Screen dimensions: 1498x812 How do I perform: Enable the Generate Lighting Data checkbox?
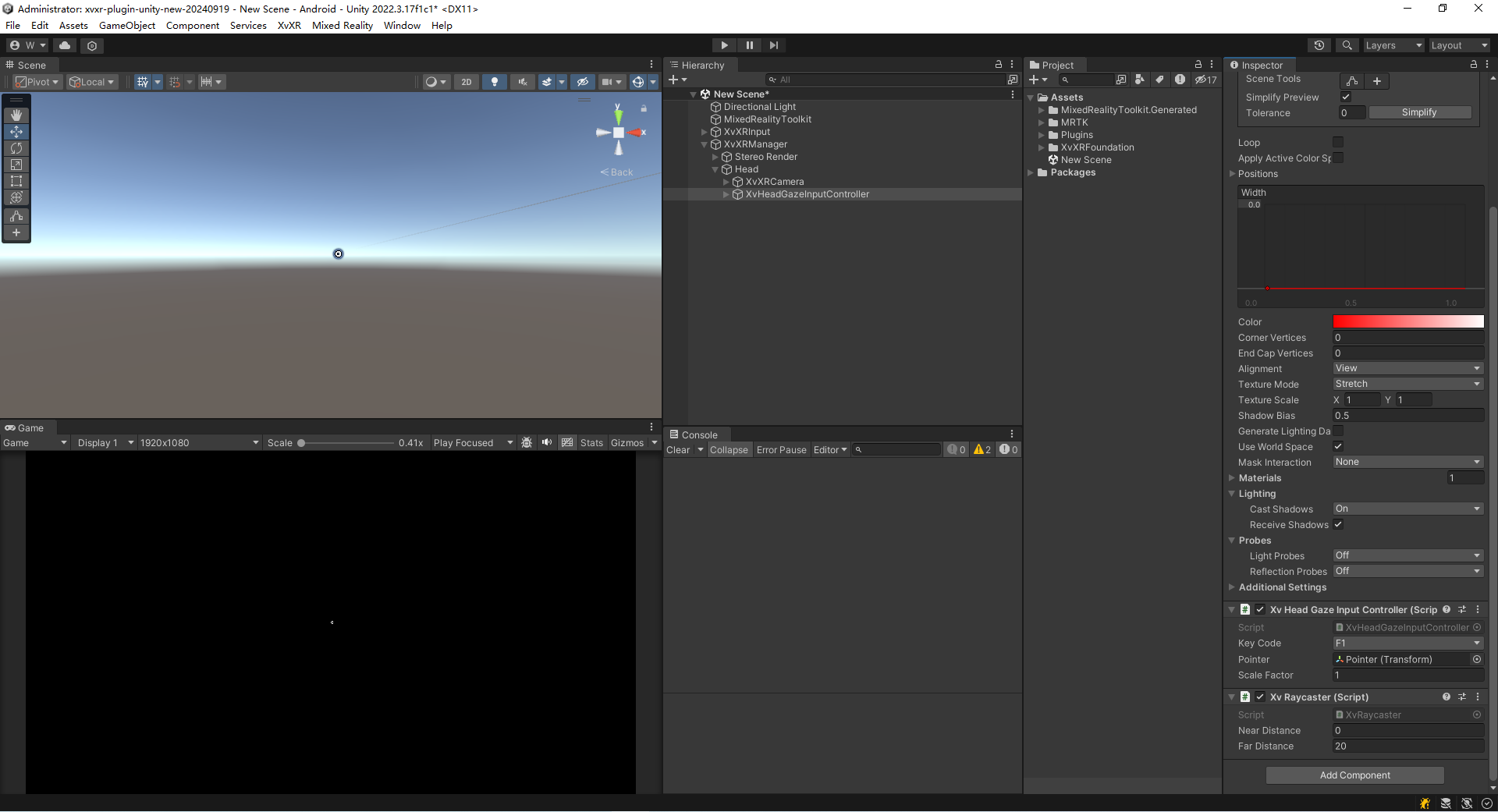pos(1338,431)
